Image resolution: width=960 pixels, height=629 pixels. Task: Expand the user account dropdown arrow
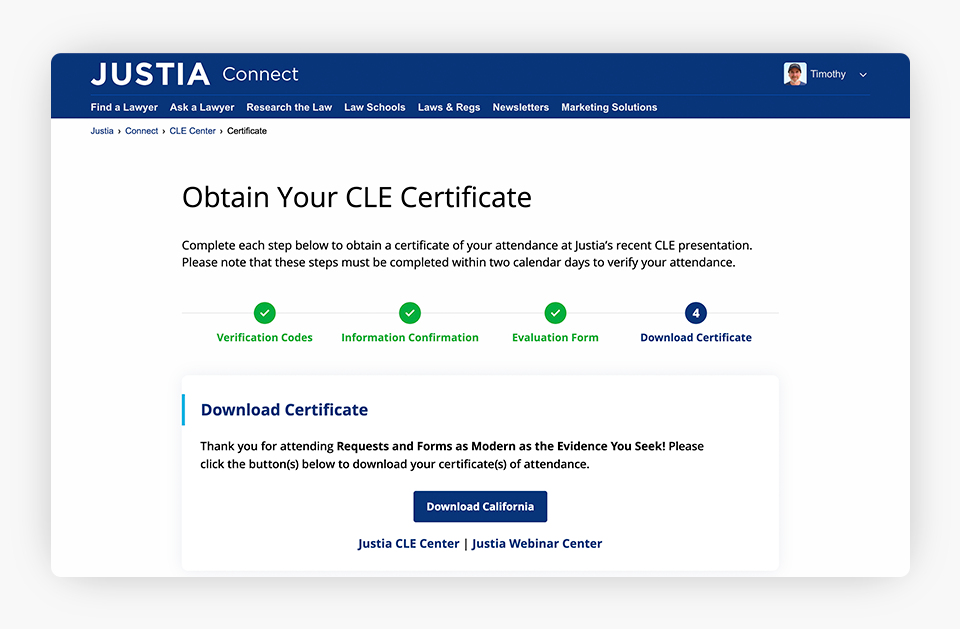(863, 75)
